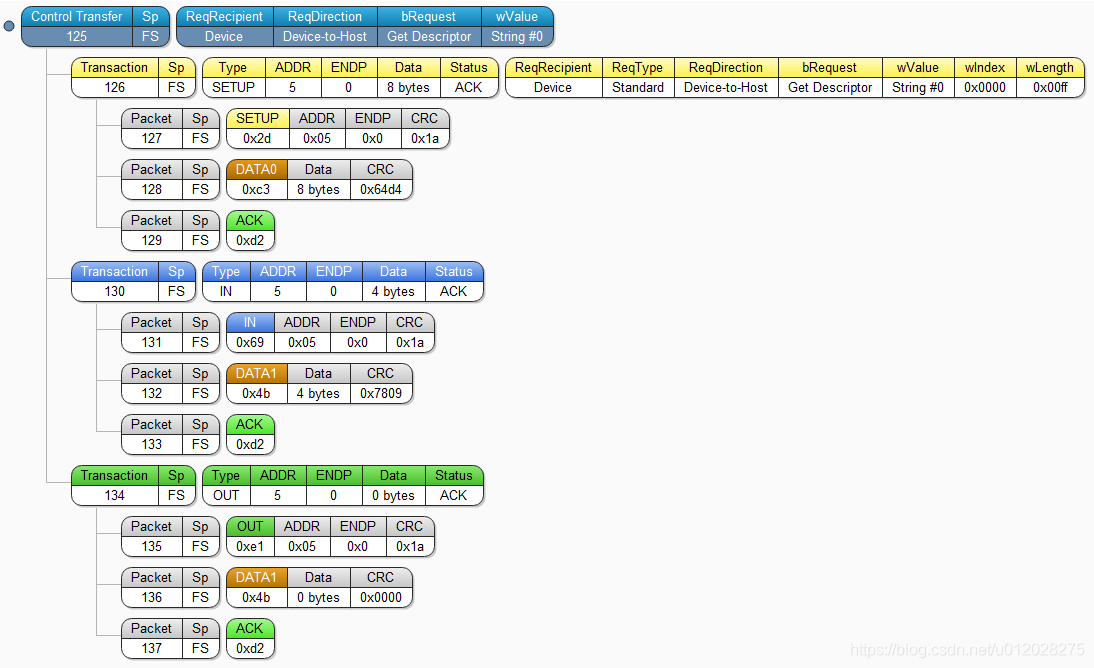Select the Packet 133 cell
The image size is (1094, 668).
coord(152,434)
